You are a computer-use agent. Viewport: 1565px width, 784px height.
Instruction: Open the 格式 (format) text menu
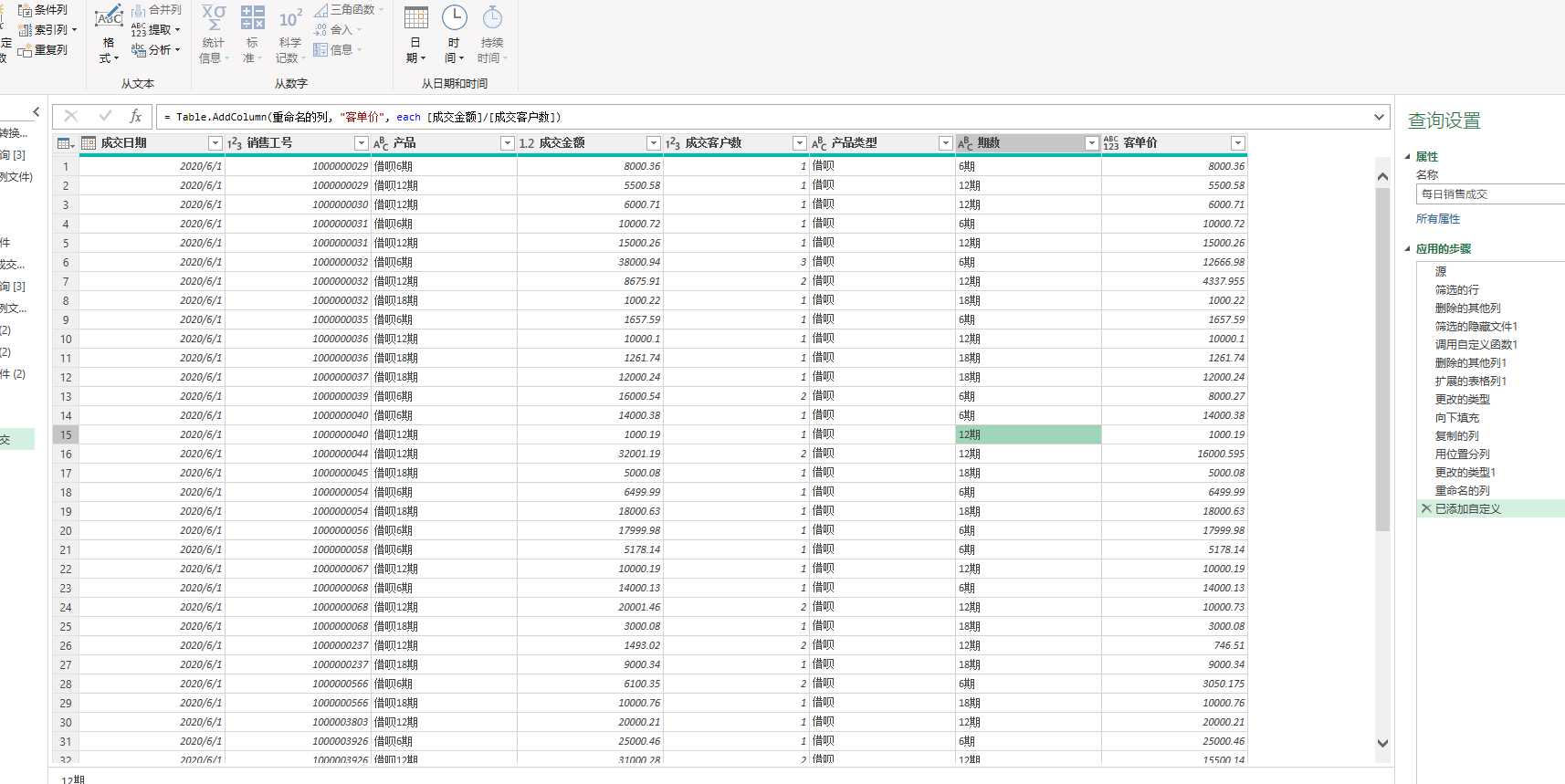pyautogui.click(x=109, y=34)
